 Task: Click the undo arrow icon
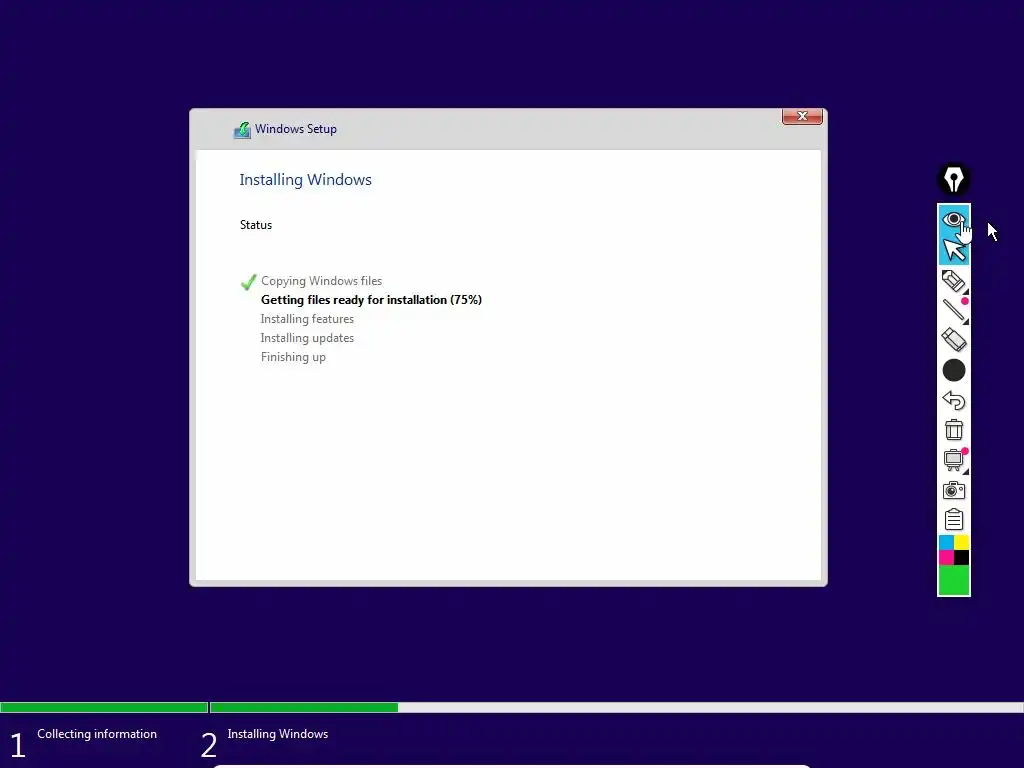pos(953,400)
